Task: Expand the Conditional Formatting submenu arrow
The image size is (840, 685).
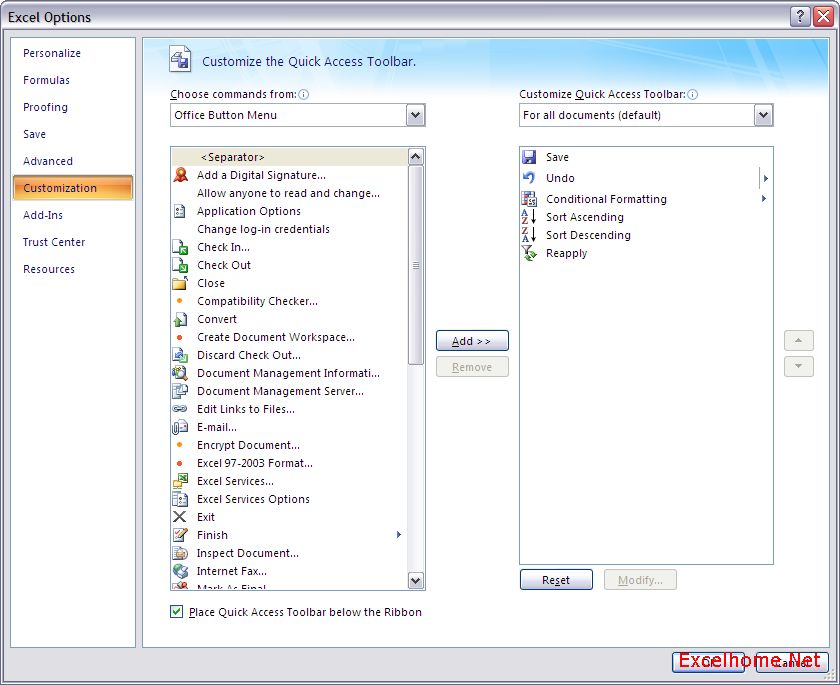Action: click(764, 199)
